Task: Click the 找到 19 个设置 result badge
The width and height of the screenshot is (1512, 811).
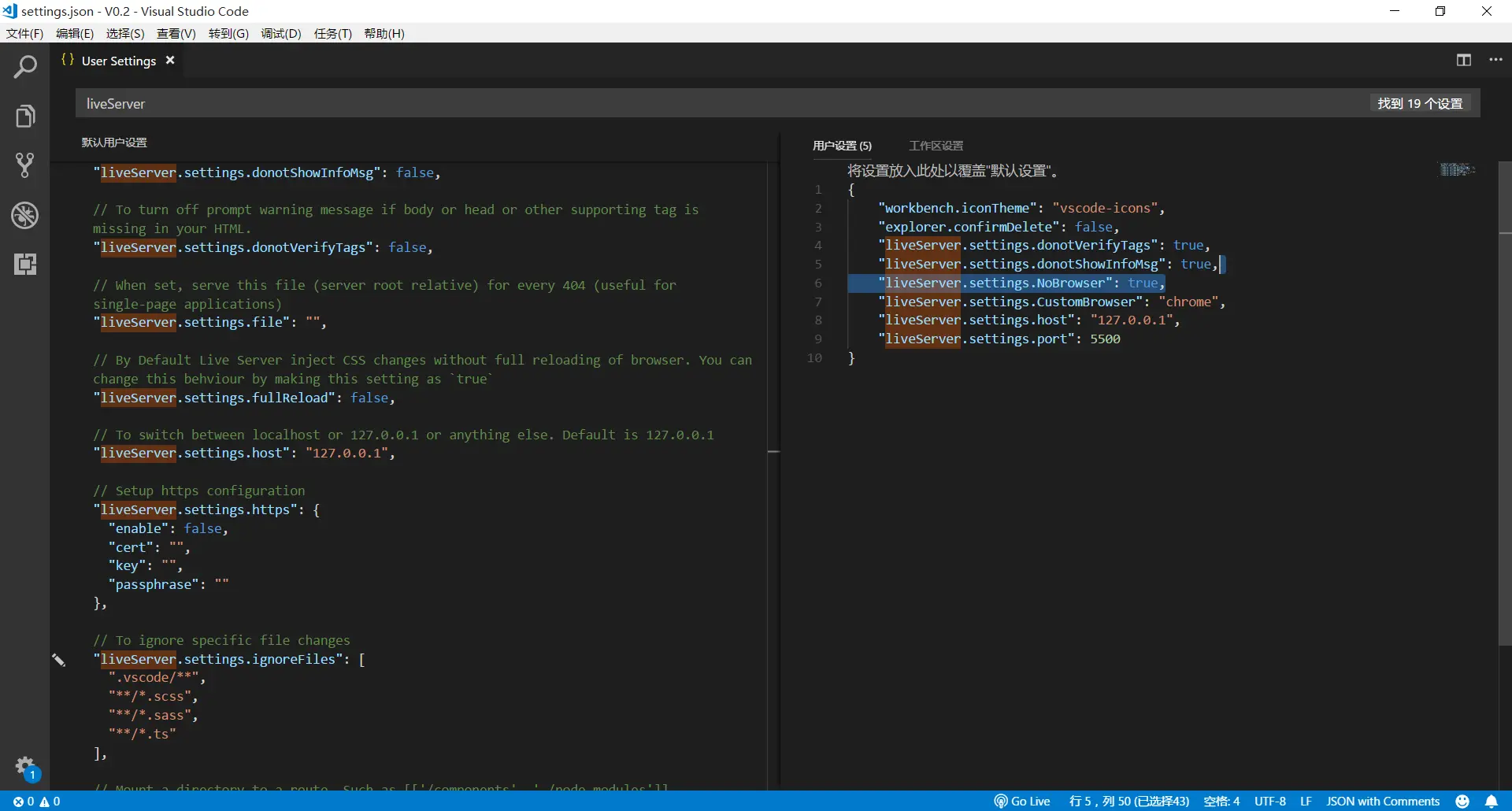Action: [1420, 103]
